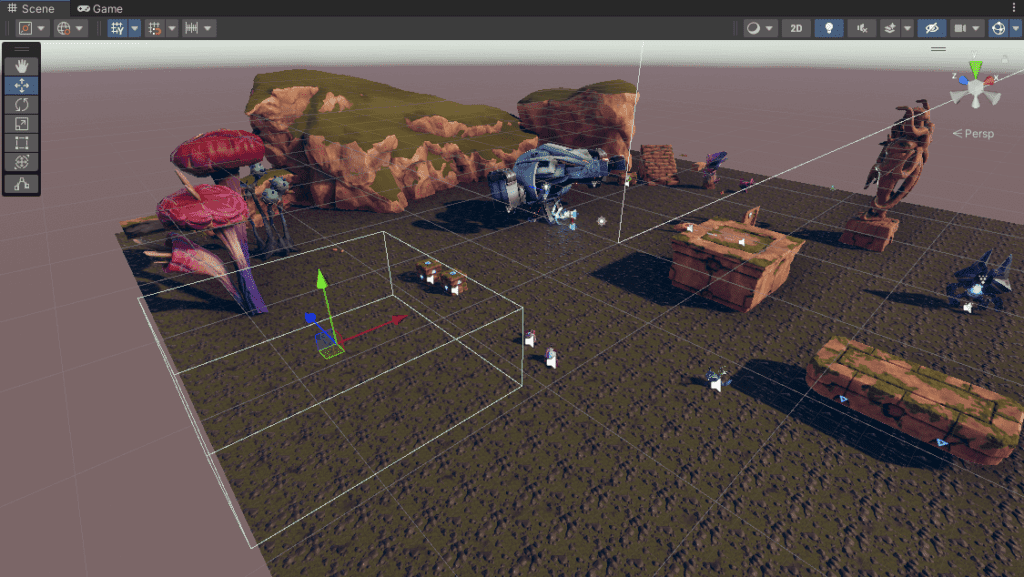
Task: Open the snap increment settings
Action: tap(190, 27)
